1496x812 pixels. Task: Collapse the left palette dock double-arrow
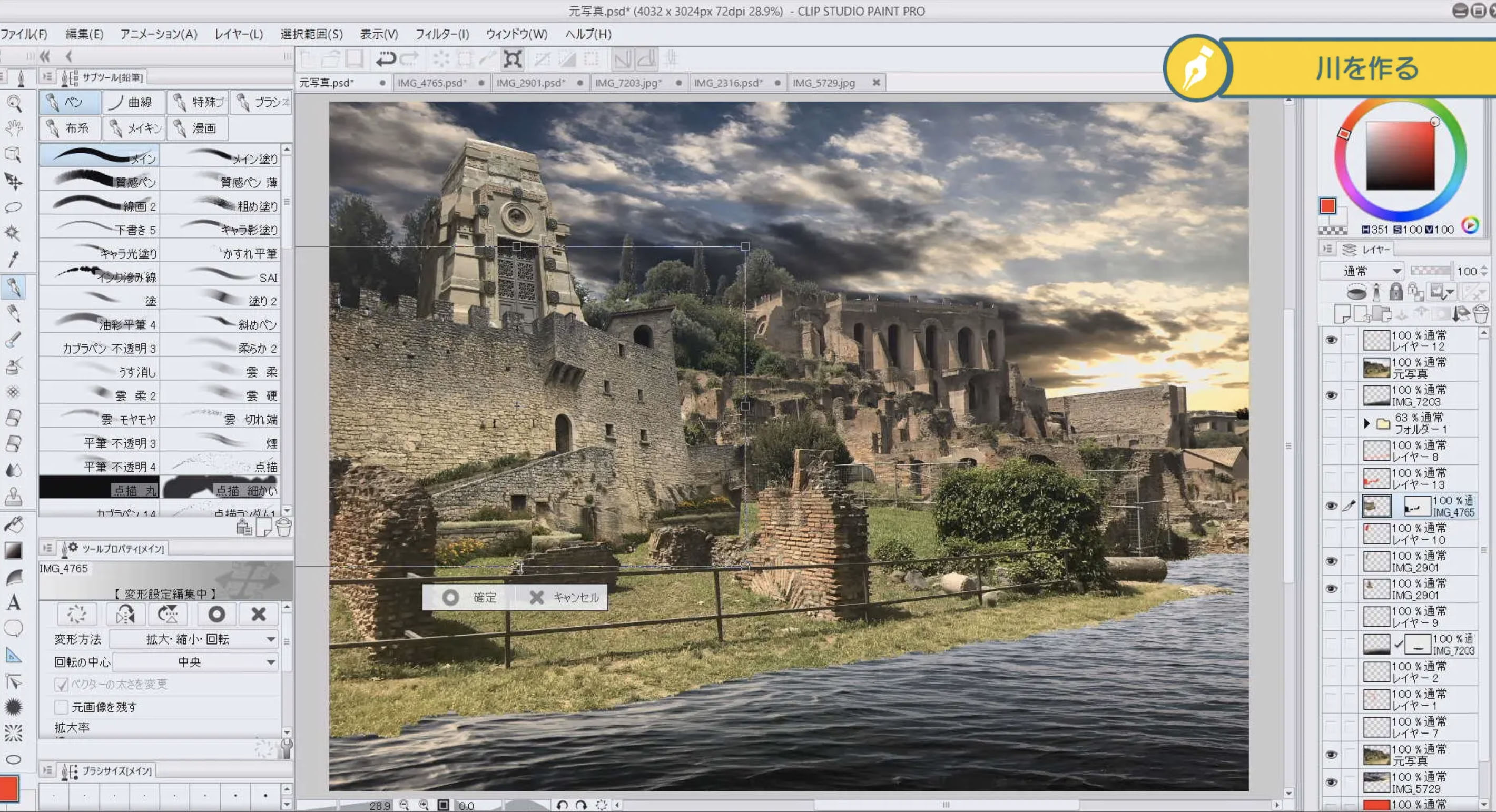tap(45, 56)
